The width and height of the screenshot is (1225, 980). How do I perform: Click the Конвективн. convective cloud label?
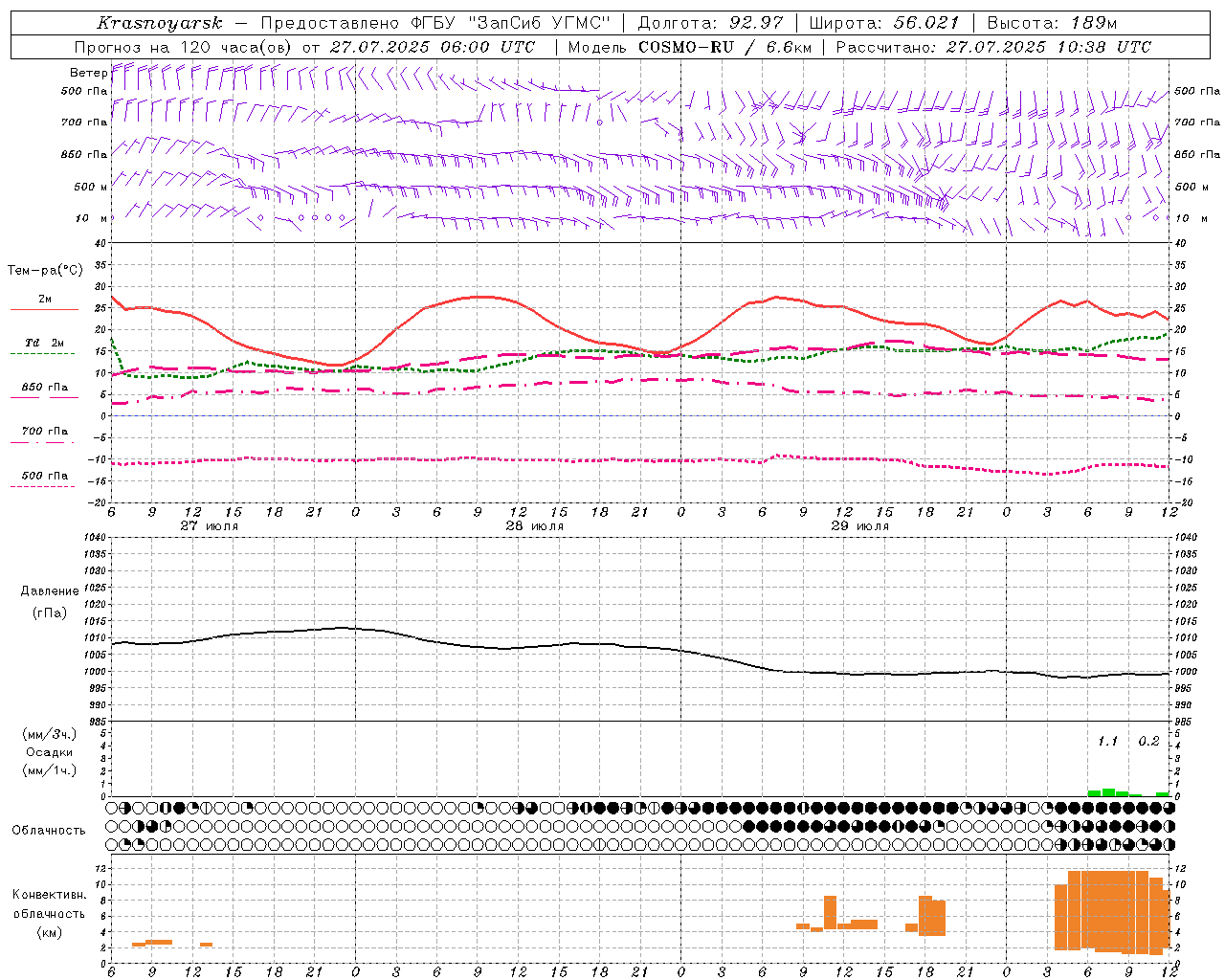[x=50, y=895]
